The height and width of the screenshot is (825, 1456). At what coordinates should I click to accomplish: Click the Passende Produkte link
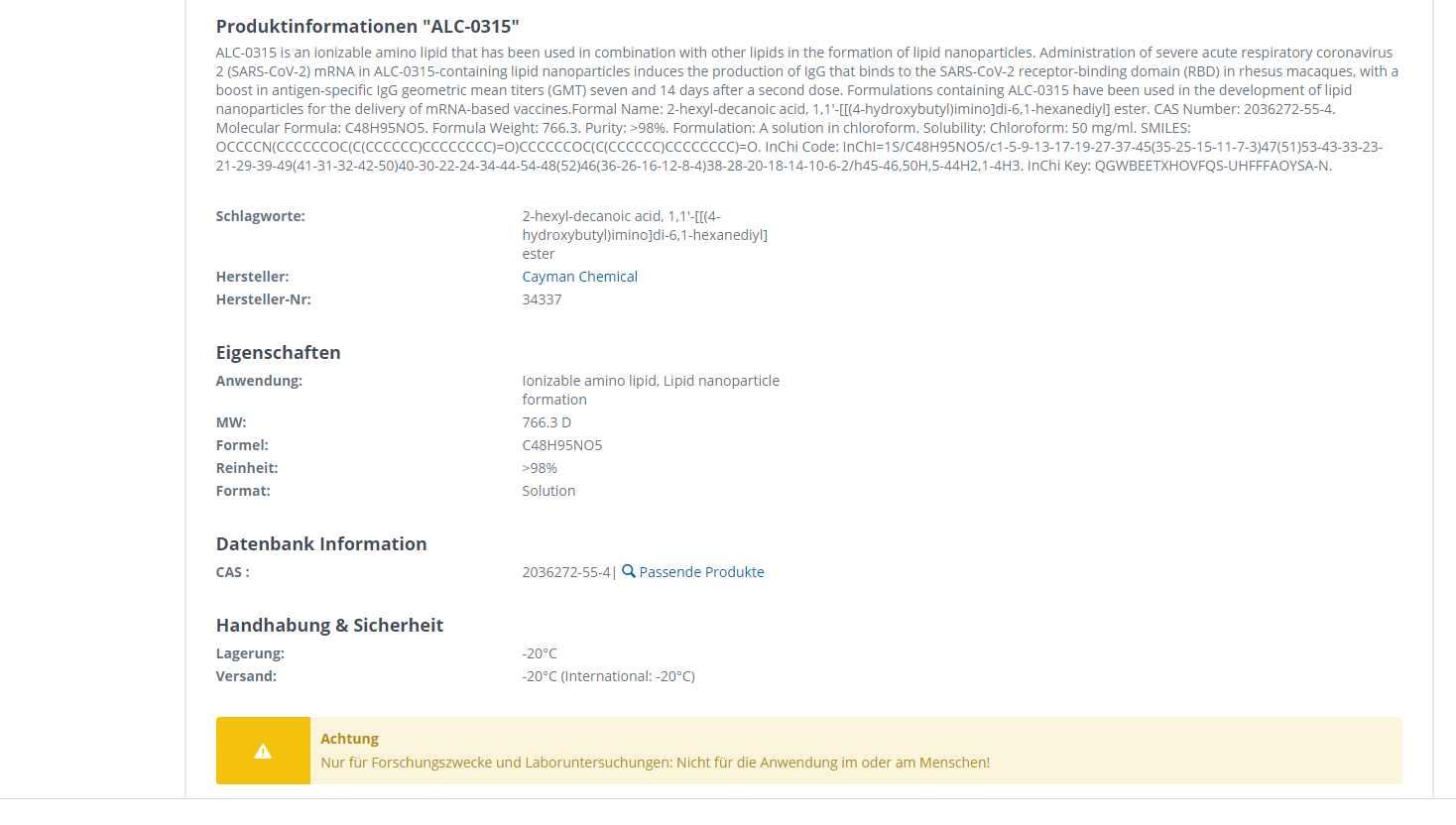tap(701, 572)
